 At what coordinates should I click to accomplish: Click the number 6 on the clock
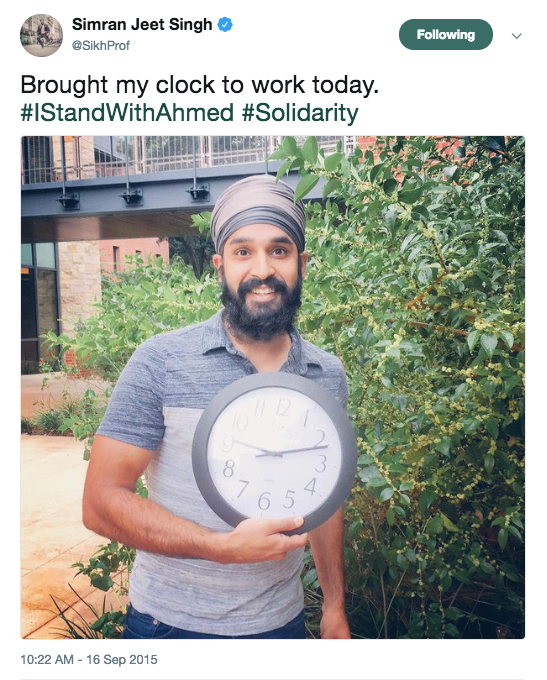[x=264, y=501]
